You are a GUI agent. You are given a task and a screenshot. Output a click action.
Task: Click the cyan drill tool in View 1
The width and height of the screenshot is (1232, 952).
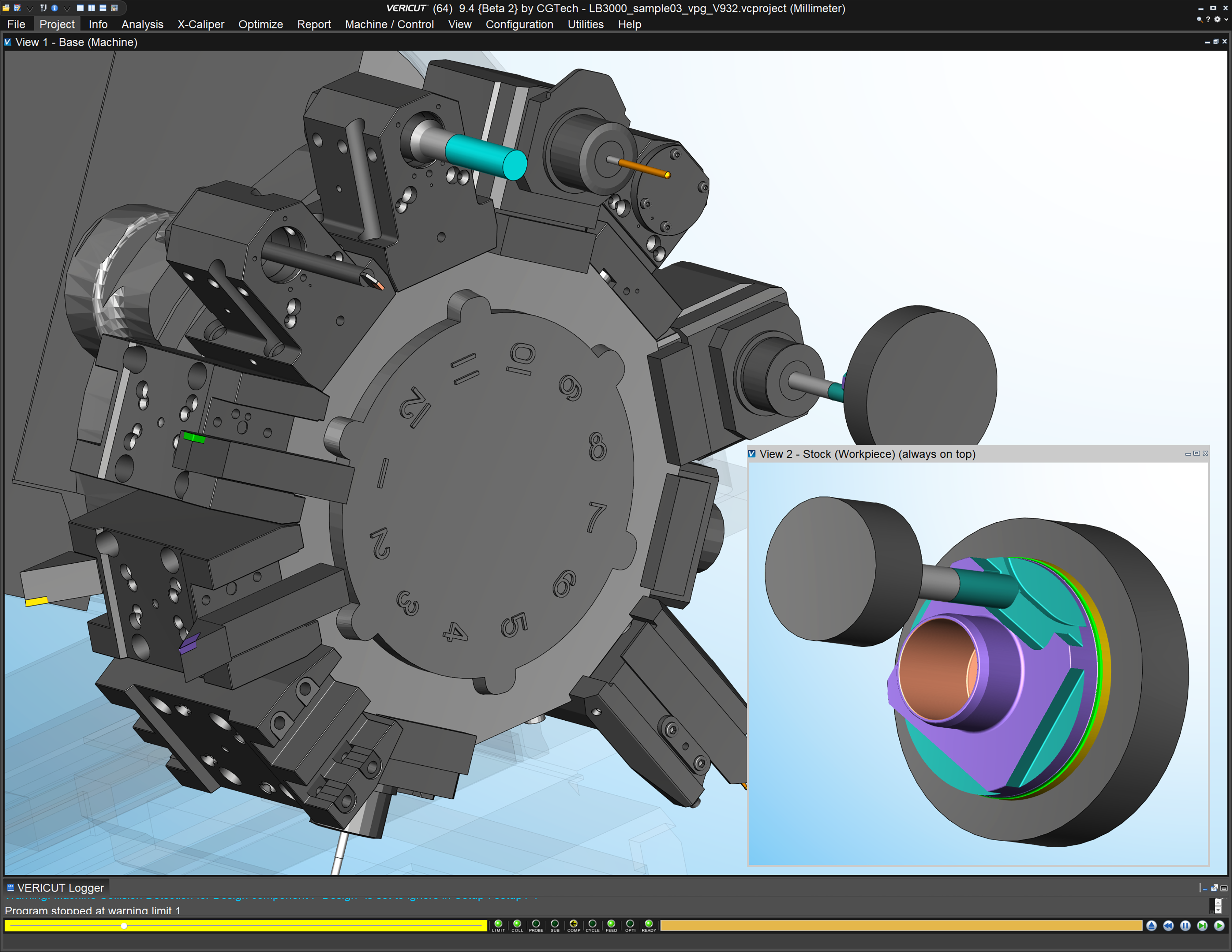click(486, 157)
